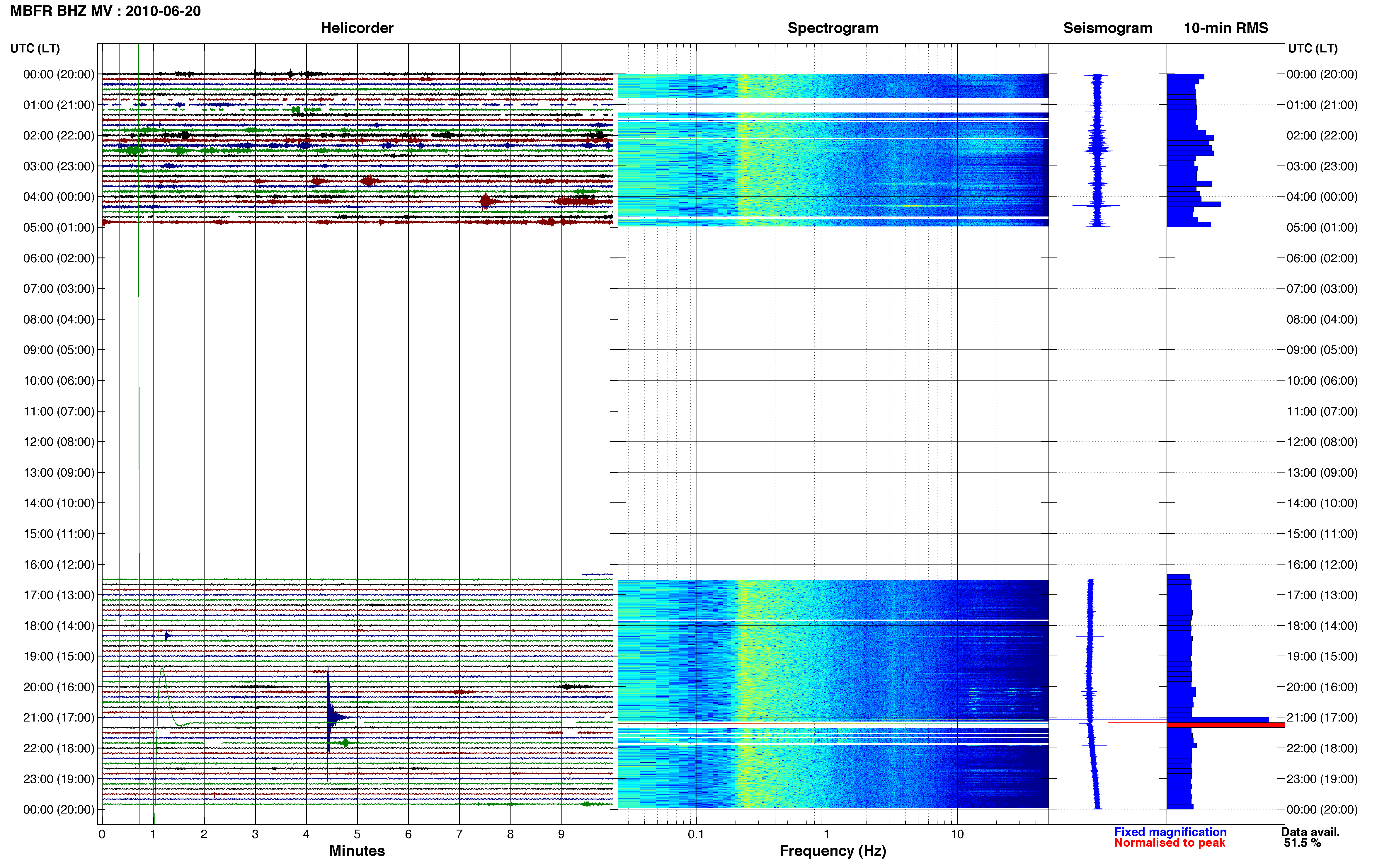Screen dimensions: 1389x868
Task: Click the small blue event near 18:00 trace
Action: (167, 635)
